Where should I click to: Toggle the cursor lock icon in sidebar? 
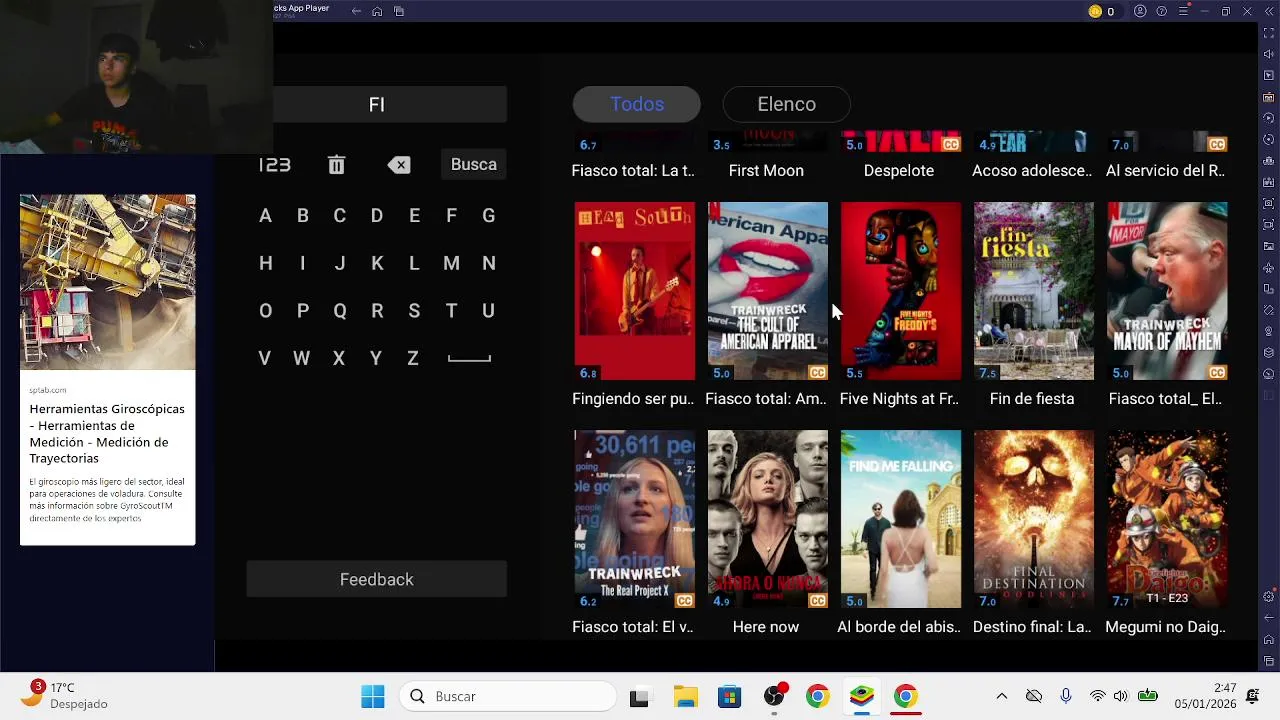point(1269,76)
